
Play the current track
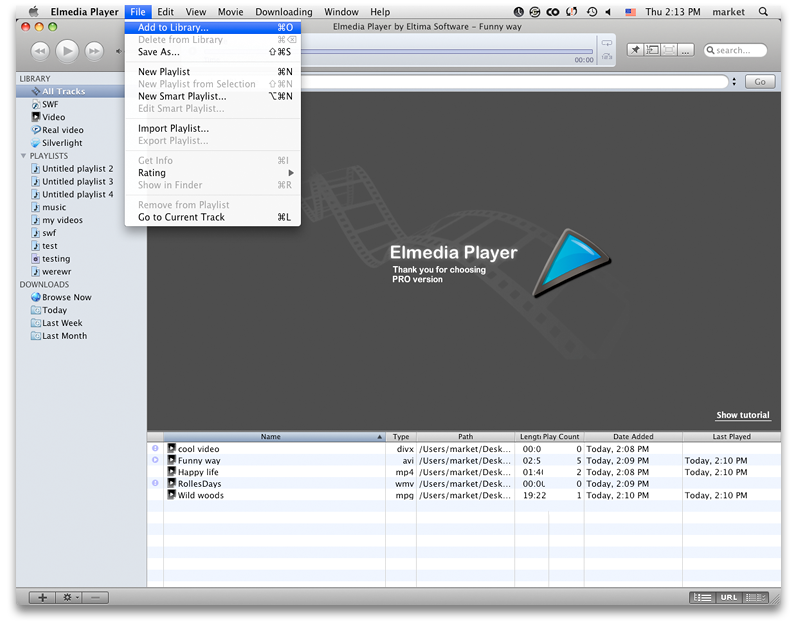pos(67,50)
